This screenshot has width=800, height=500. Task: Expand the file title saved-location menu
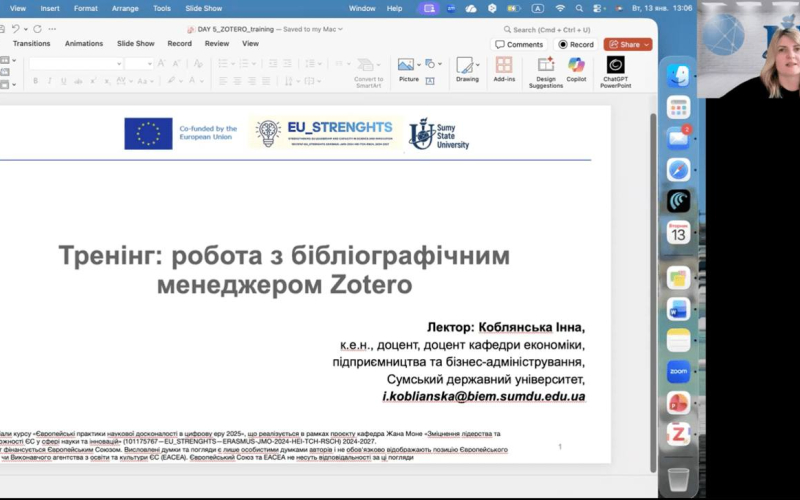pyautogui.click(x=340, y=29)
